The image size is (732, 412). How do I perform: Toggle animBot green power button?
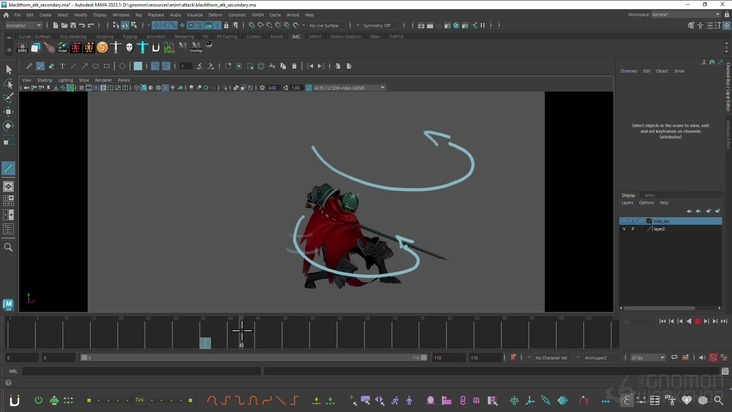pos(38,400)
